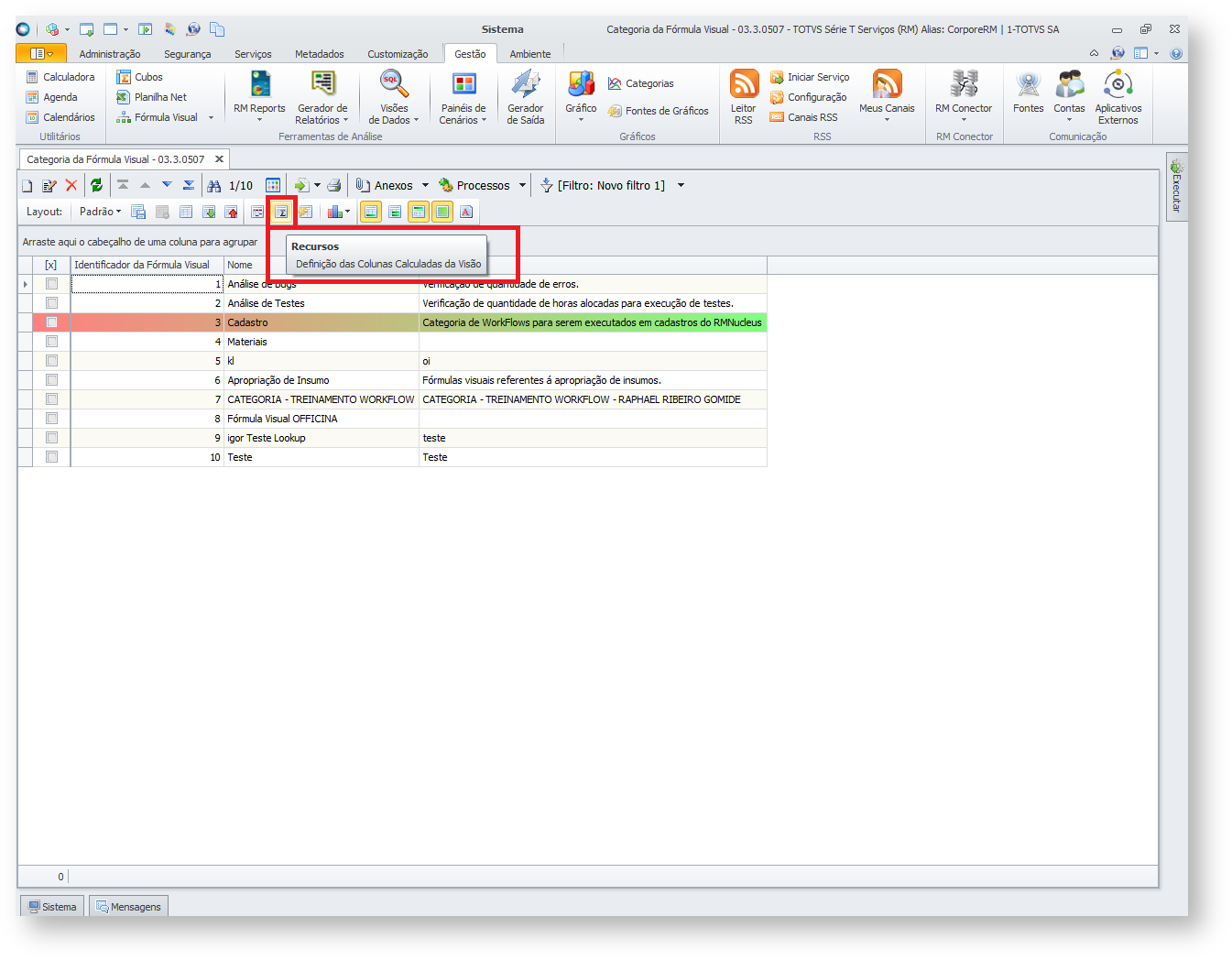Refresh the list with the green arrows icon
The height and width of the screenshot is (960, 1232).
pos(96,186)
